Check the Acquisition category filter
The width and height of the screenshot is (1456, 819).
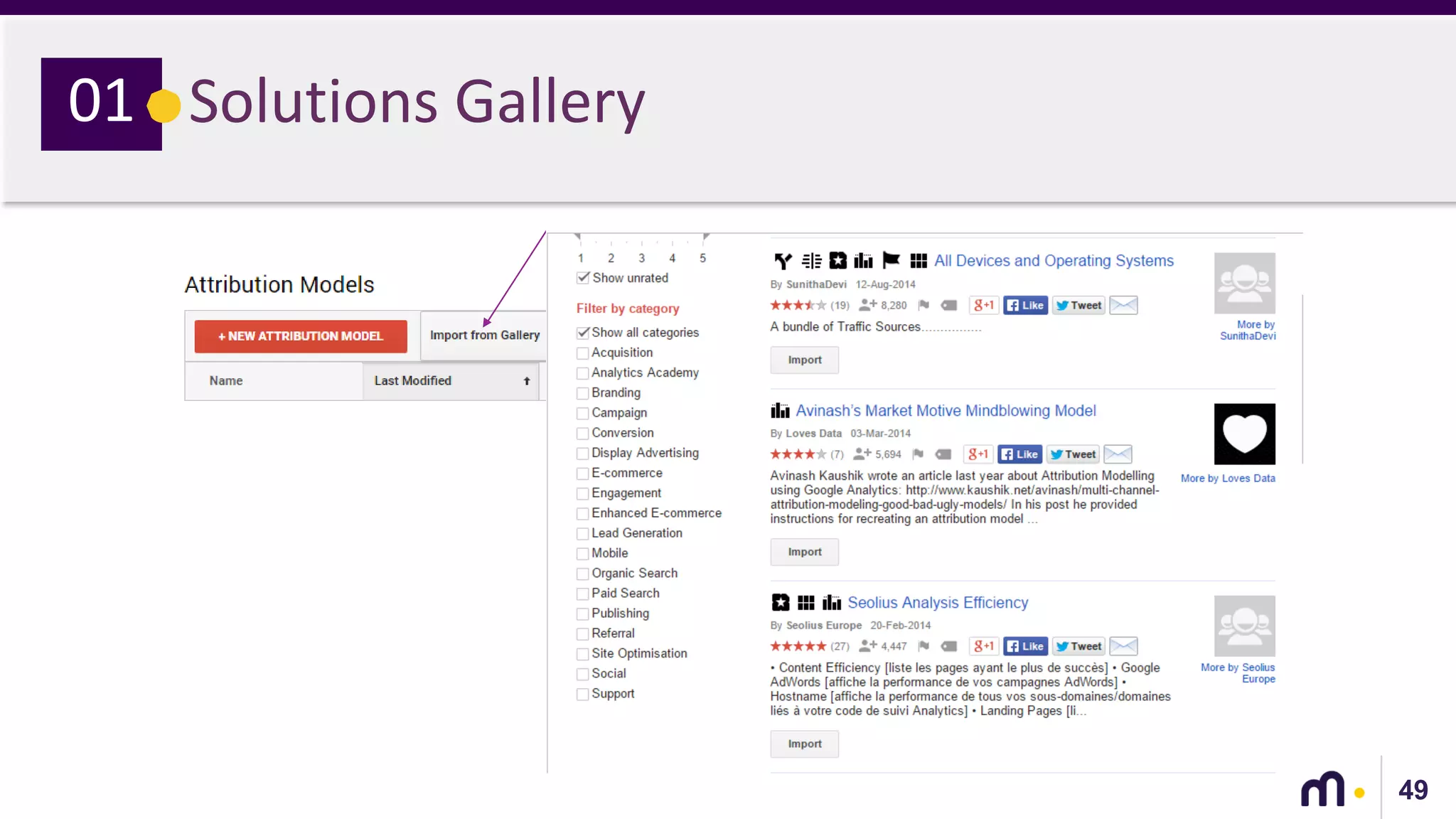(583, 353)
